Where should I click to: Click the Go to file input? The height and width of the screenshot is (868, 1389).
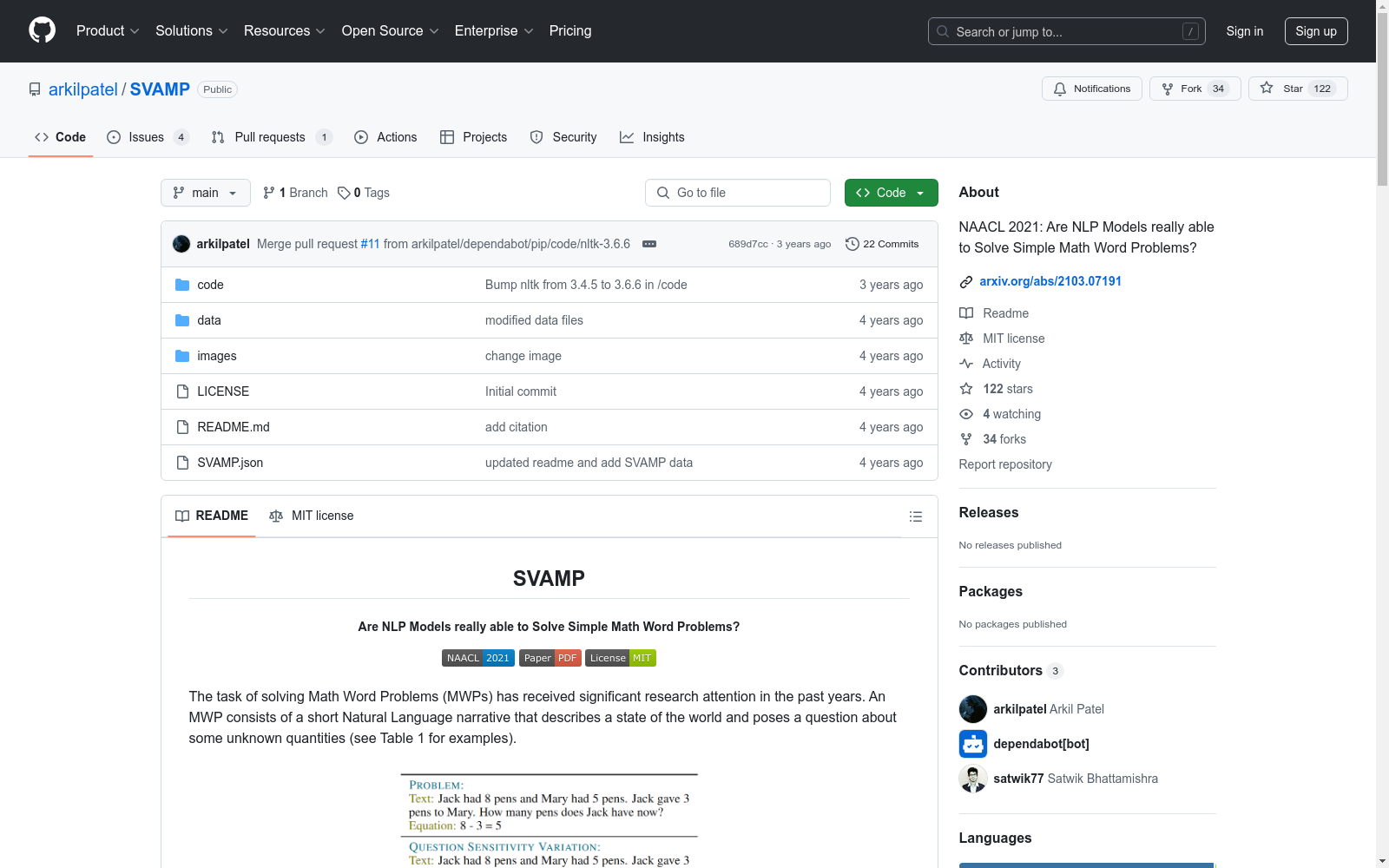click(738, 193)
